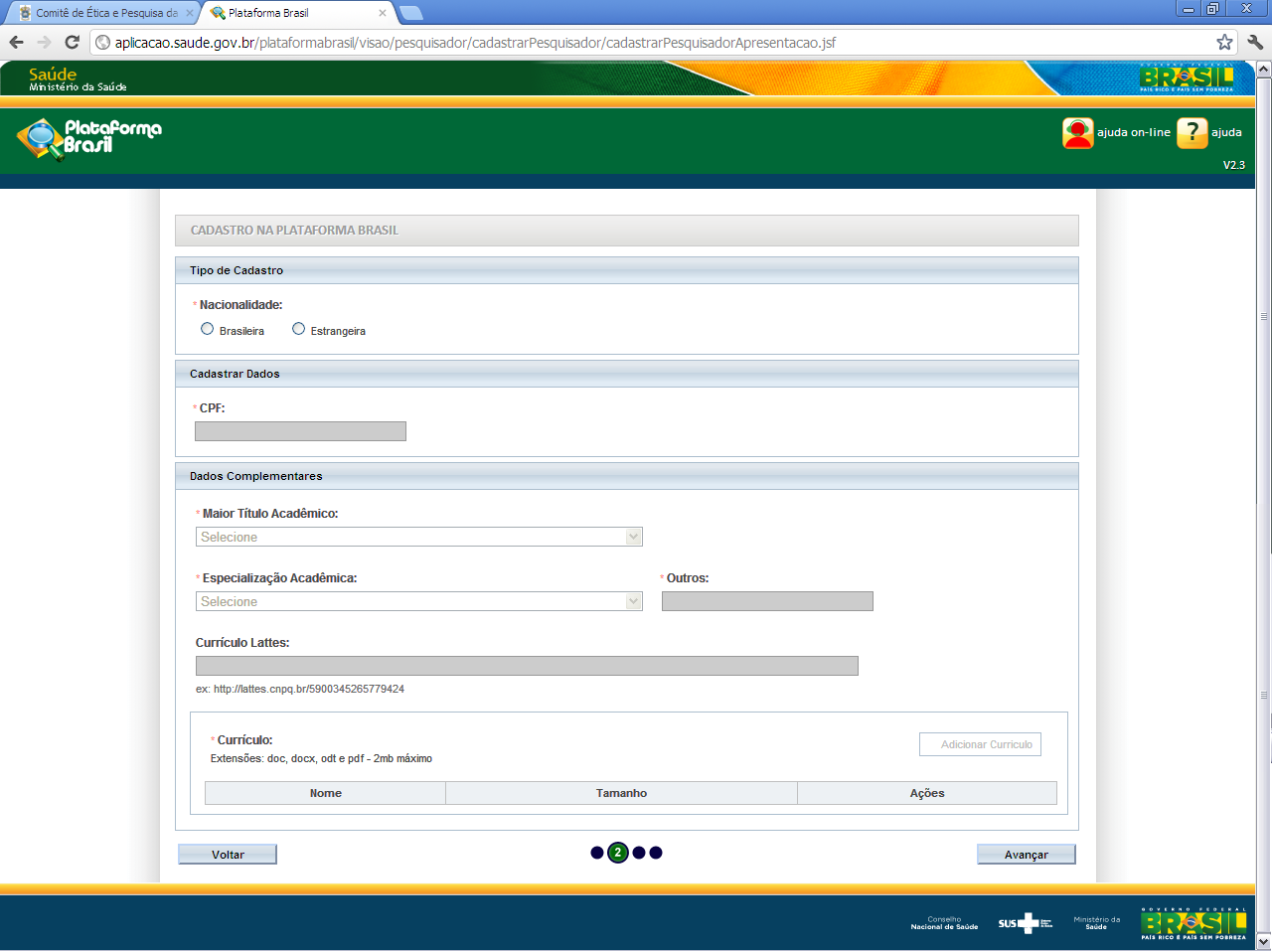The height and width of the screenshot is (952, 1272).
Task: Close the Plataforma Brasil tab
Action: click(x=383, y=13)
